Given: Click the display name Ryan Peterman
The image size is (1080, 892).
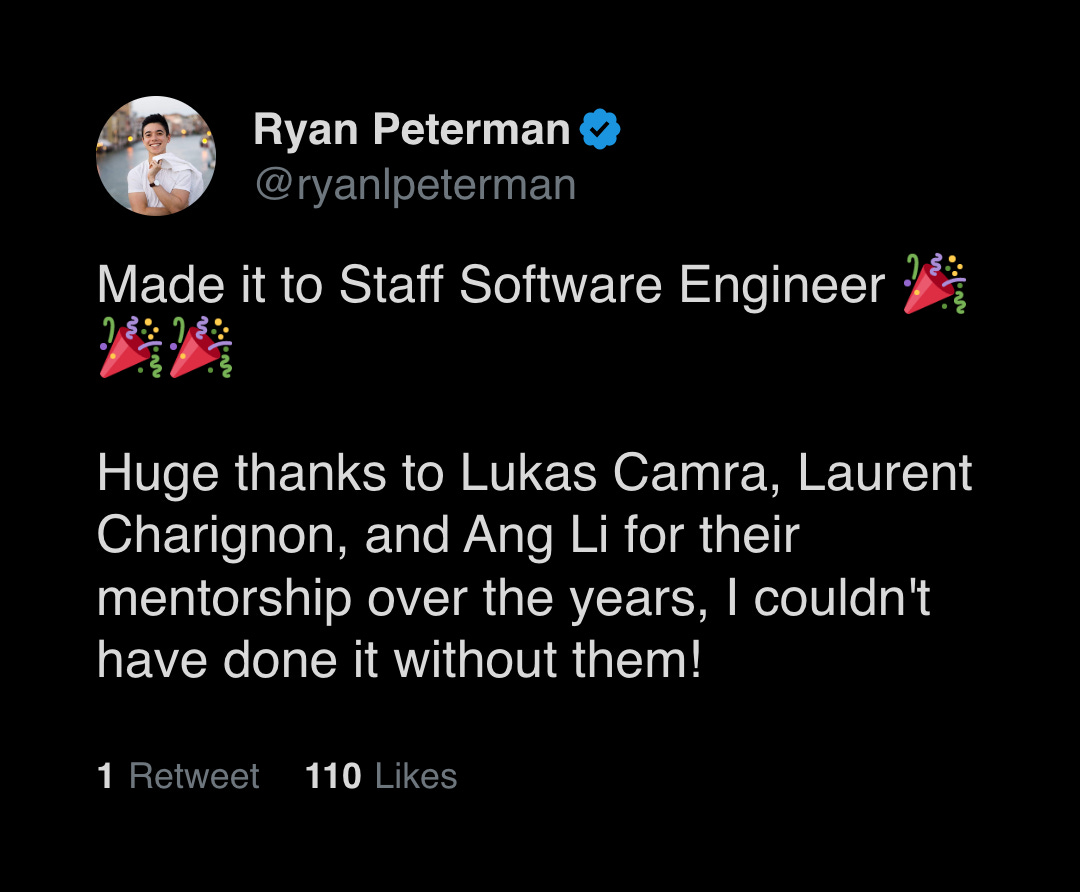Looking at the screenshot, I should click(412, 128).
